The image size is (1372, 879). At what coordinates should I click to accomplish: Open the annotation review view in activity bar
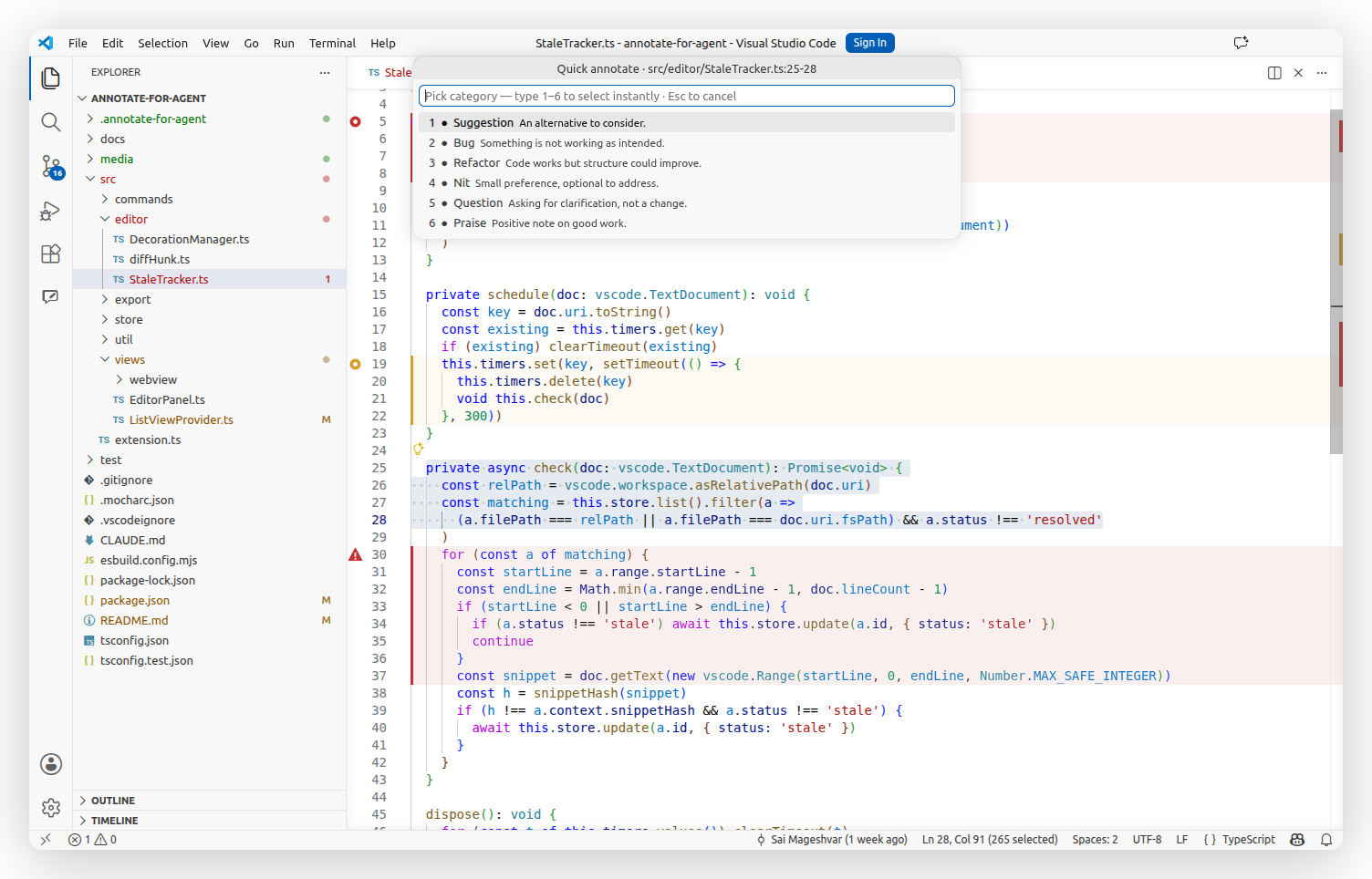[x=51, y=297]
